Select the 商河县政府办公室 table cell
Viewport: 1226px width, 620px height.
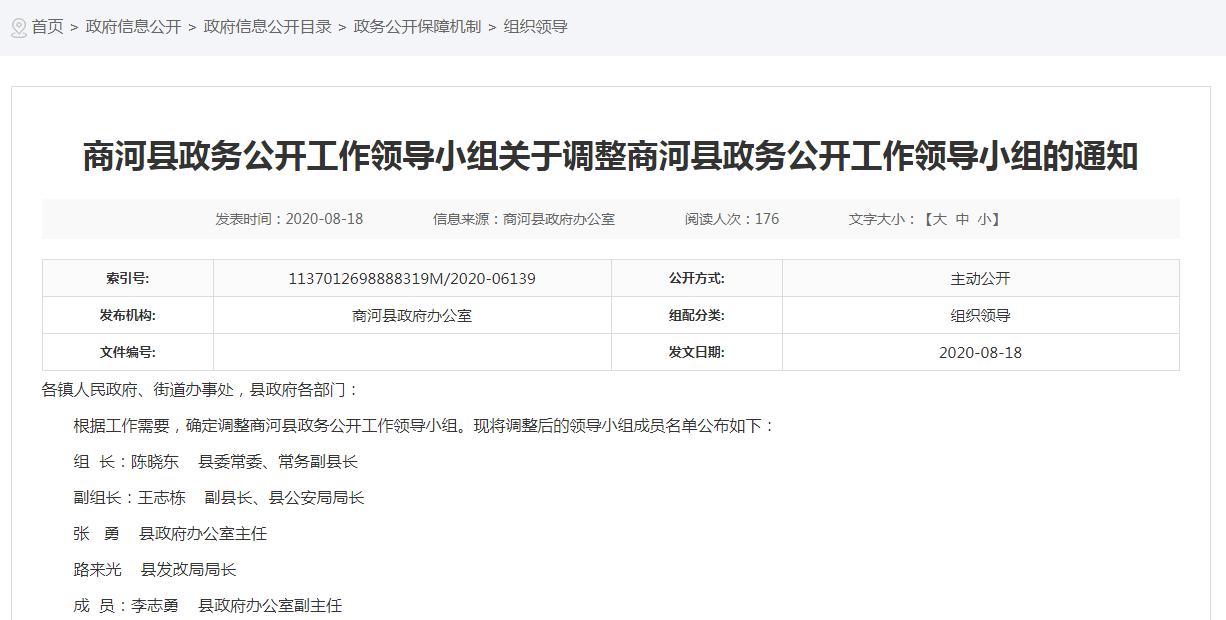pos(412,316)
